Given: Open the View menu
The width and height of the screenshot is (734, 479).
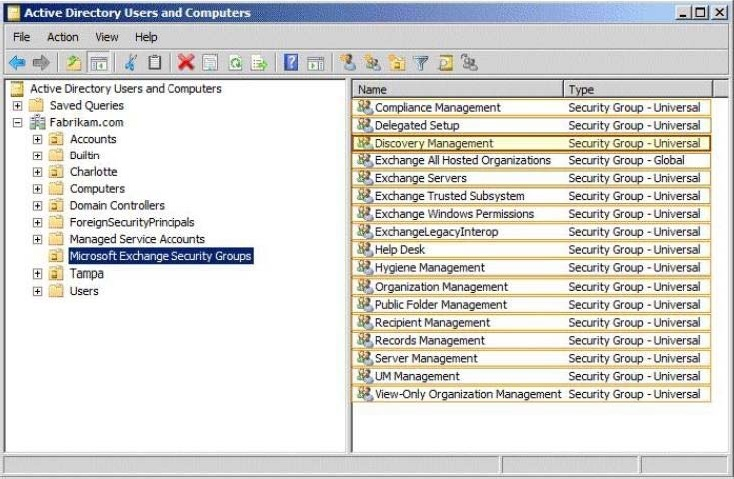Looking at the screenshot, I should coord(107,37).
